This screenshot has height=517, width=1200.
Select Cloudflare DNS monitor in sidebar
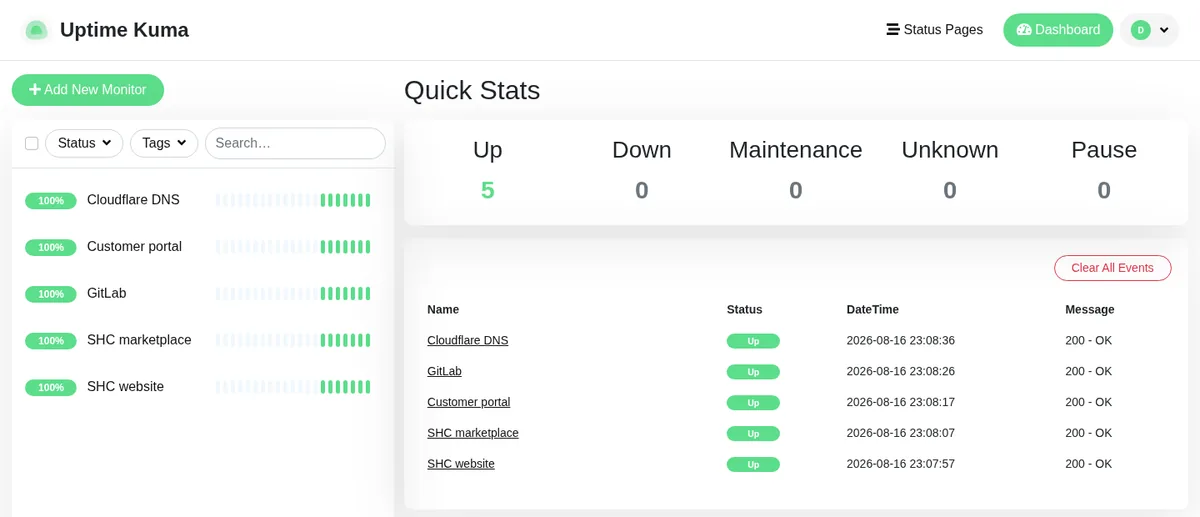click(x=203, y=200)
